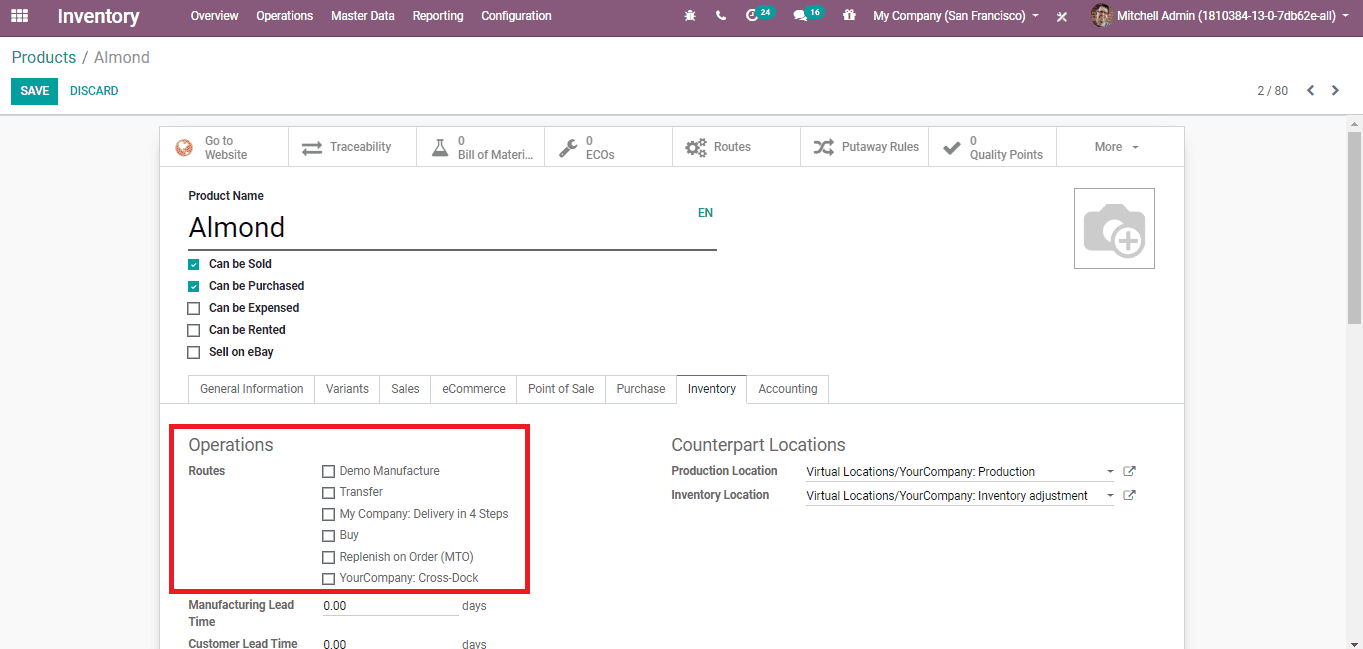1363x649 pixels.
Task: Switch to eCommerce tab
Action: (474, 389)
